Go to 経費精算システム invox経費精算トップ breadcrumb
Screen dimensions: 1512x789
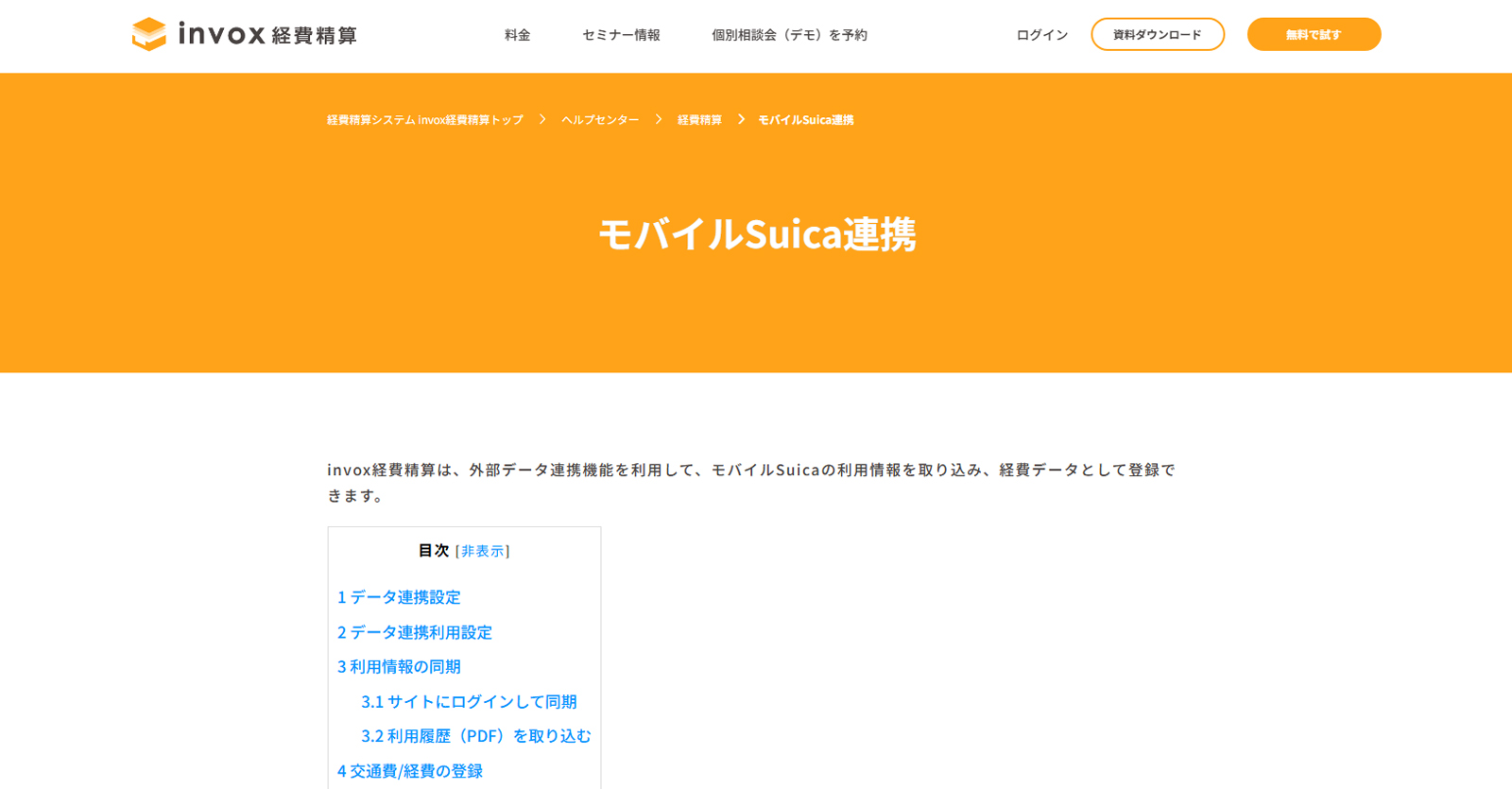[x=424, y=120]
